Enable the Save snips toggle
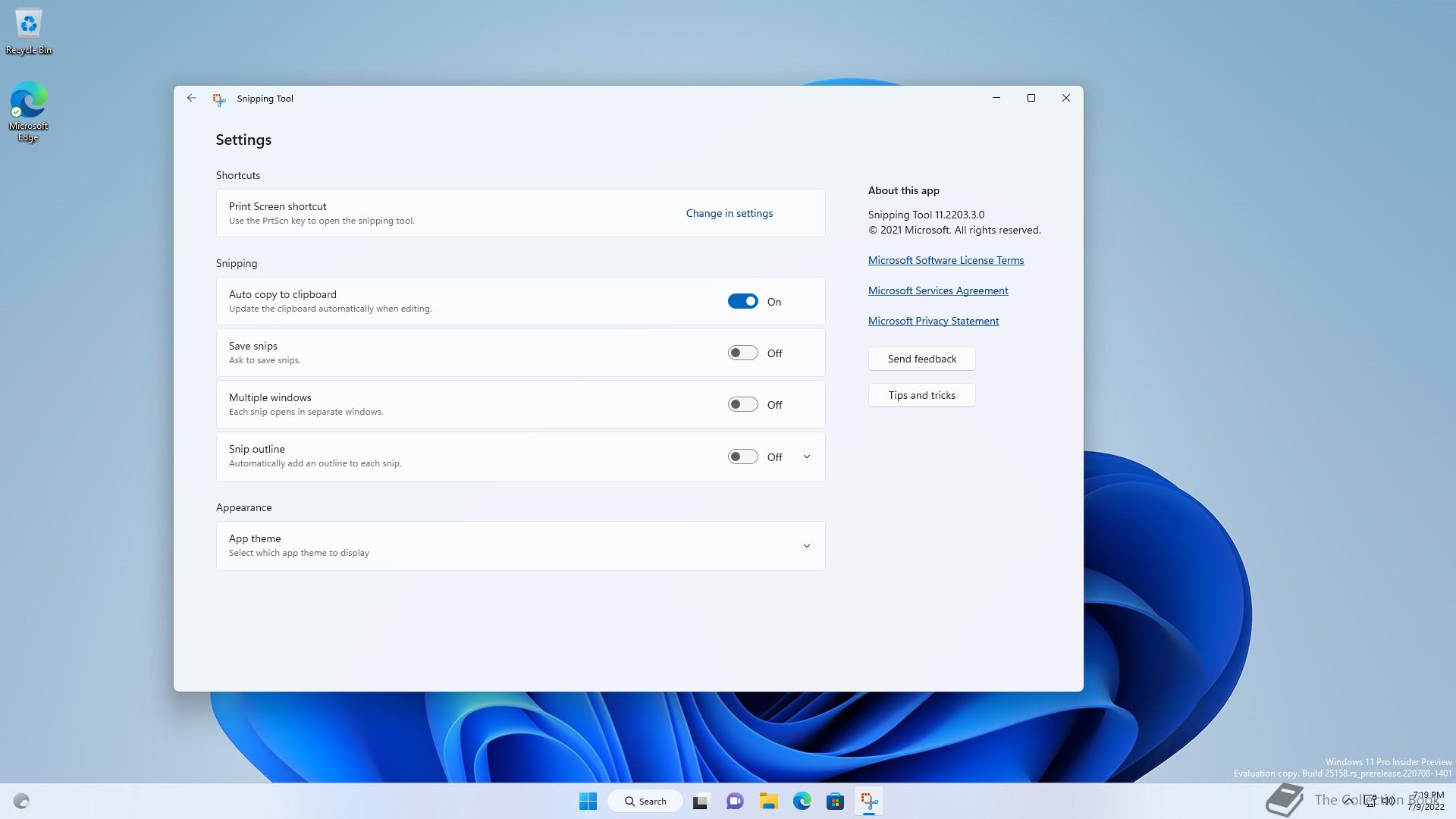This screenshot has width=1456, height=819. pyautogui.click(x=743, y=353)
